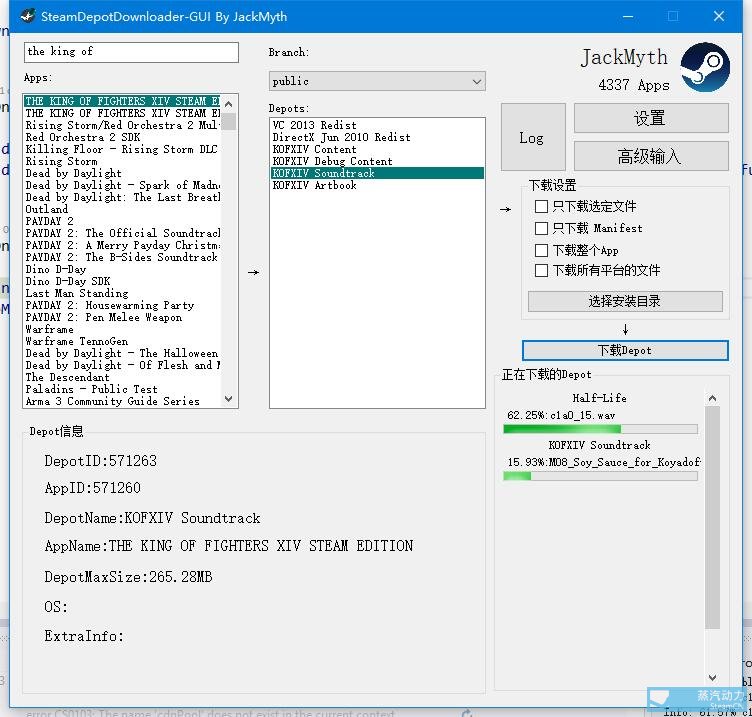Open the Branch dropdown showing public
The image size is (752, 717).
click(377, 81)
